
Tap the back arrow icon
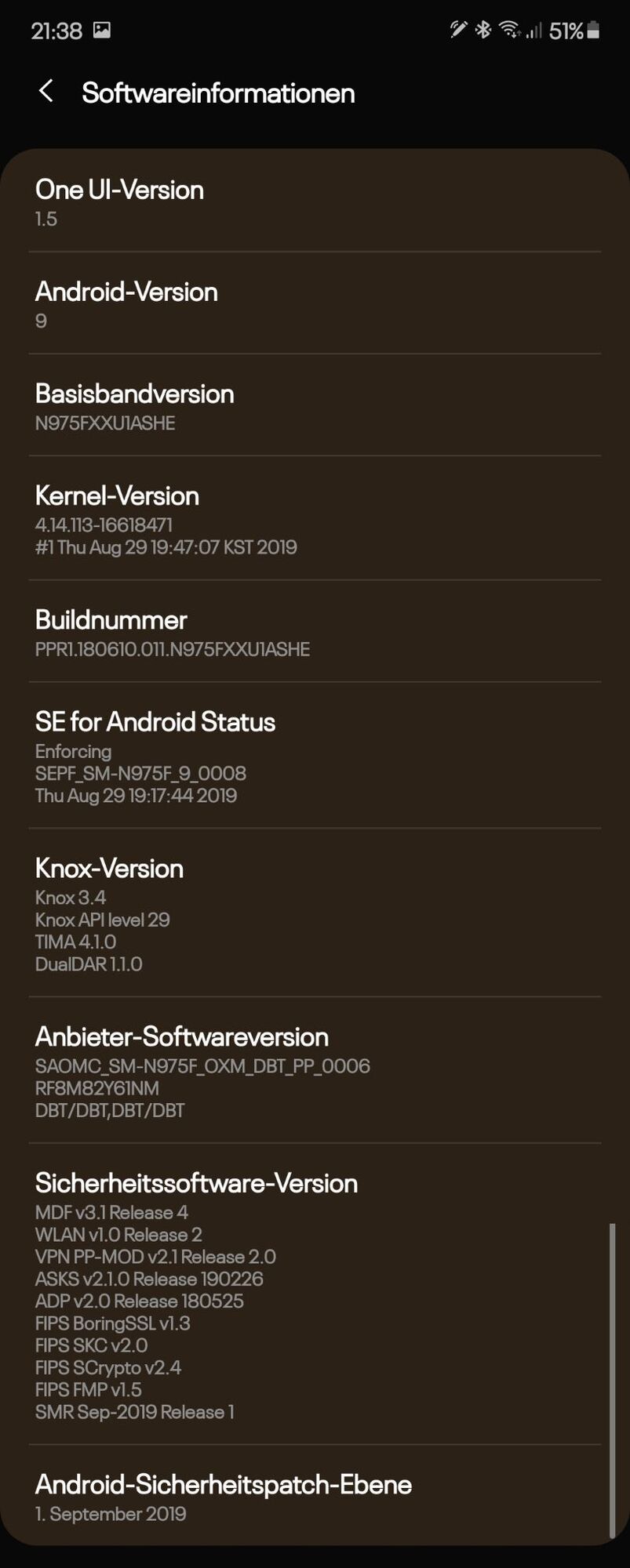click(46, 92)
